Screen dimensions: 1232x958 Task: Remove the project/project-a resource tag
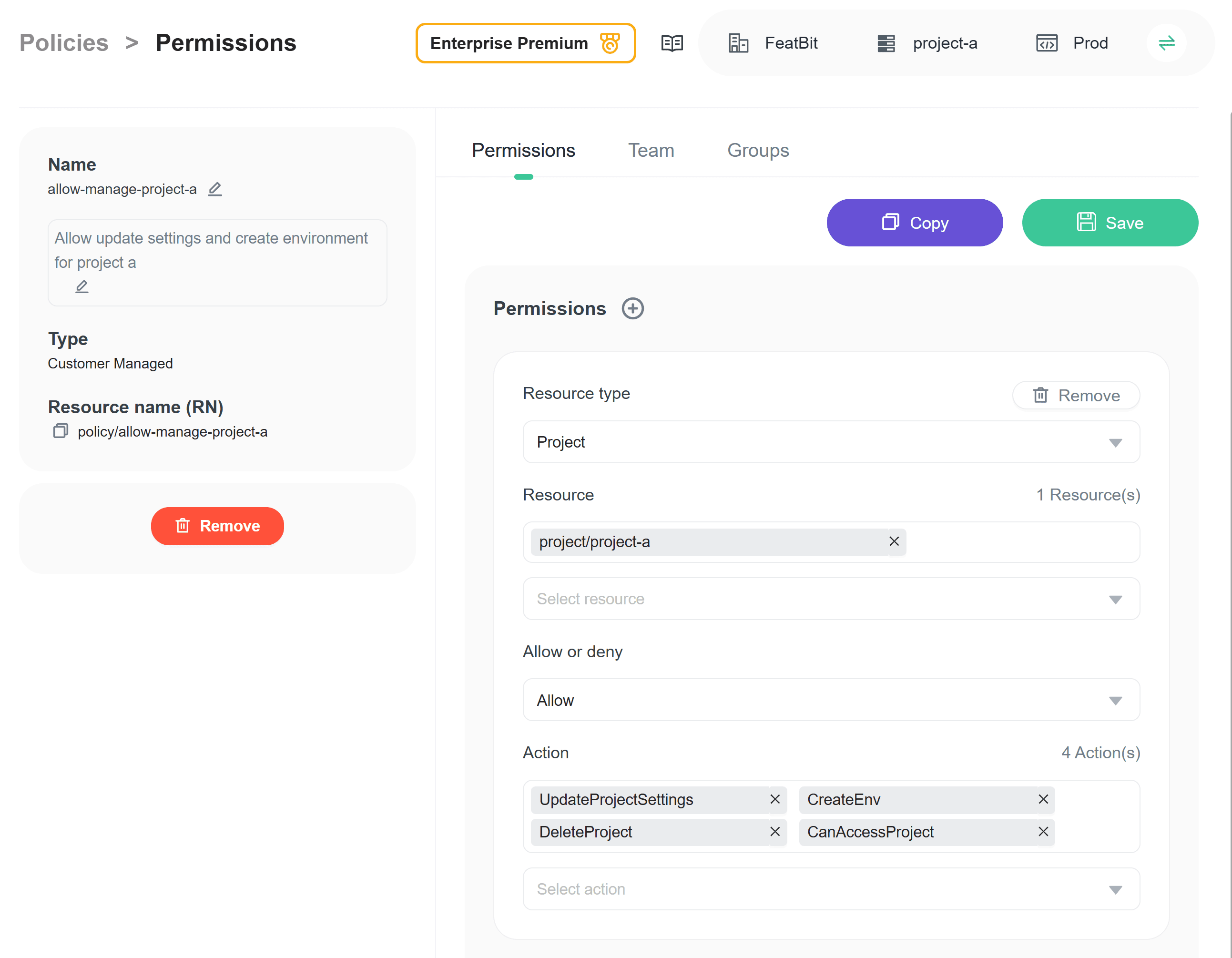tap(894, 541)
